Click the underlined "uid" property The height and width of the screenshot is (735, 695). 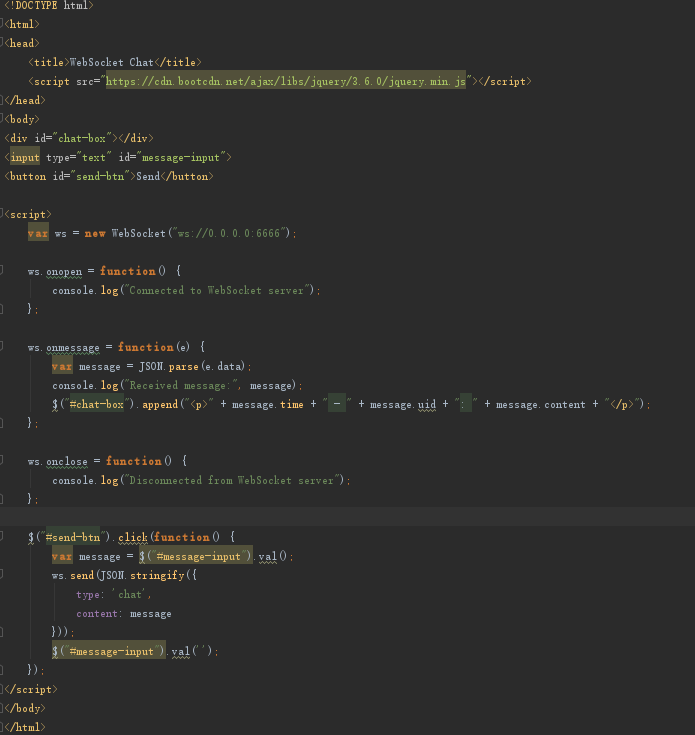pyautogui.click(x=427, y=405)
